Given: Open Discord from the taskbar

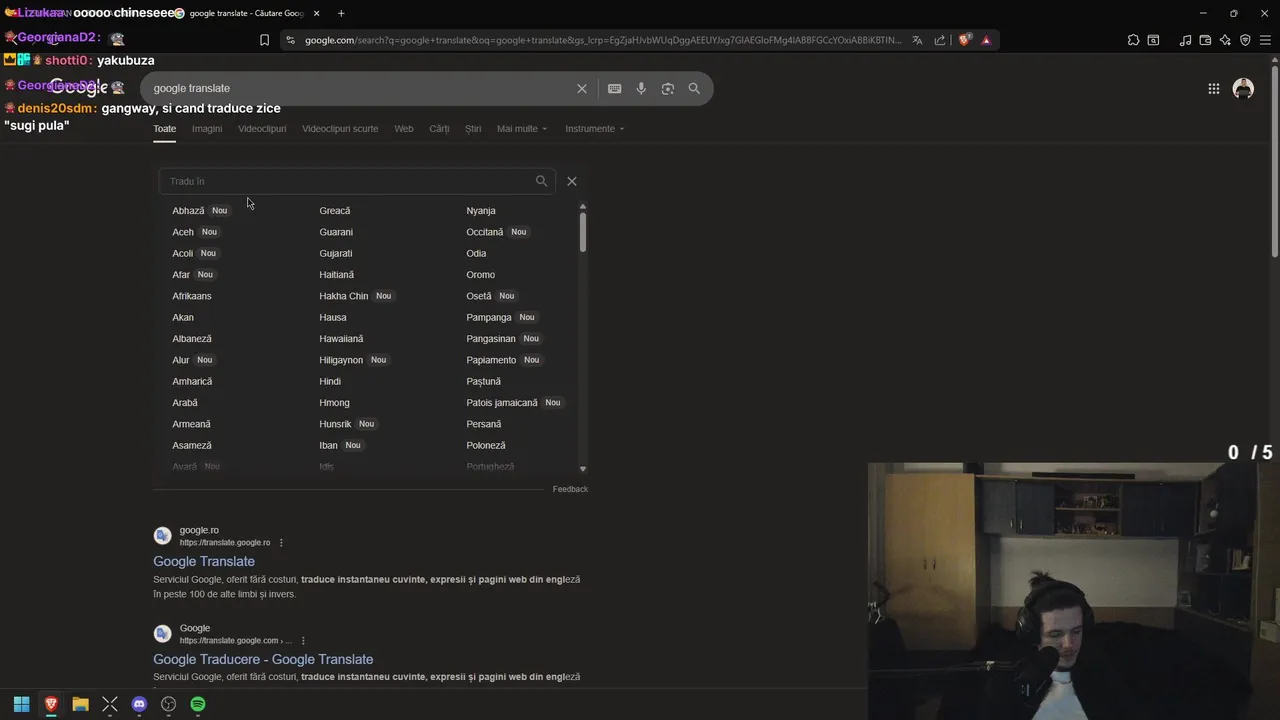Looking at the screenshot, I should pyautogui.click(x=139, y=704).
